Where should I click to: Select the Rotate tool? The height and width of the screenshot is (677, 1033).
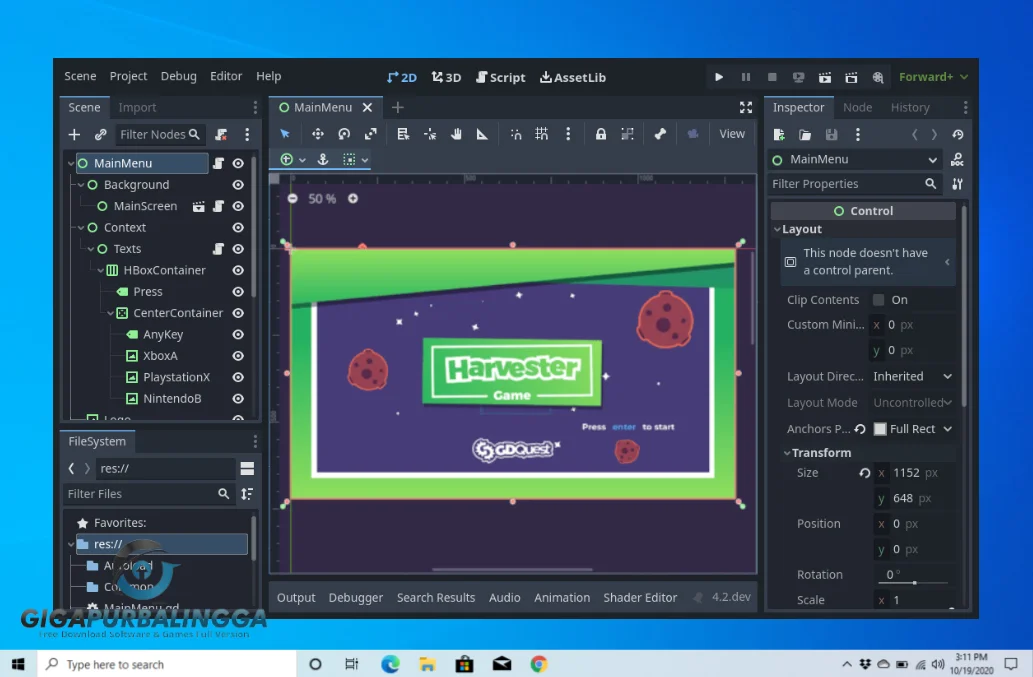pos(344,134)
